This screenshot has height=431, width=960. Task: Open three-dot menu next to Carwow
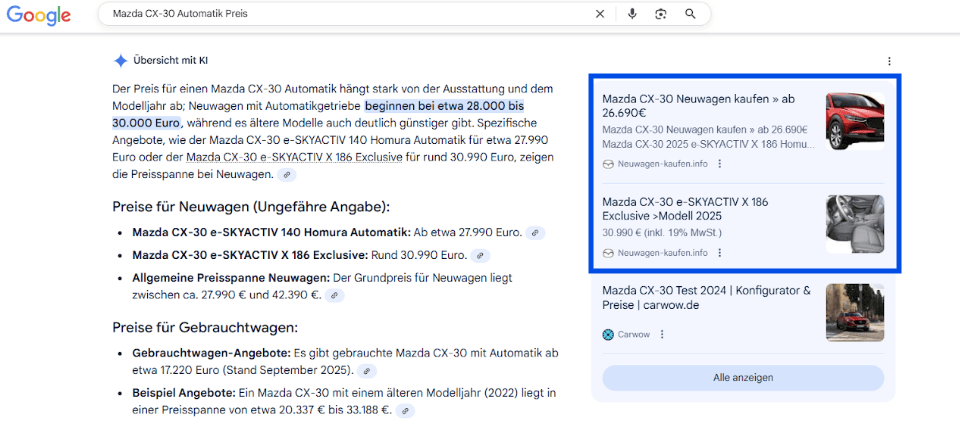(x=662, y=334)
